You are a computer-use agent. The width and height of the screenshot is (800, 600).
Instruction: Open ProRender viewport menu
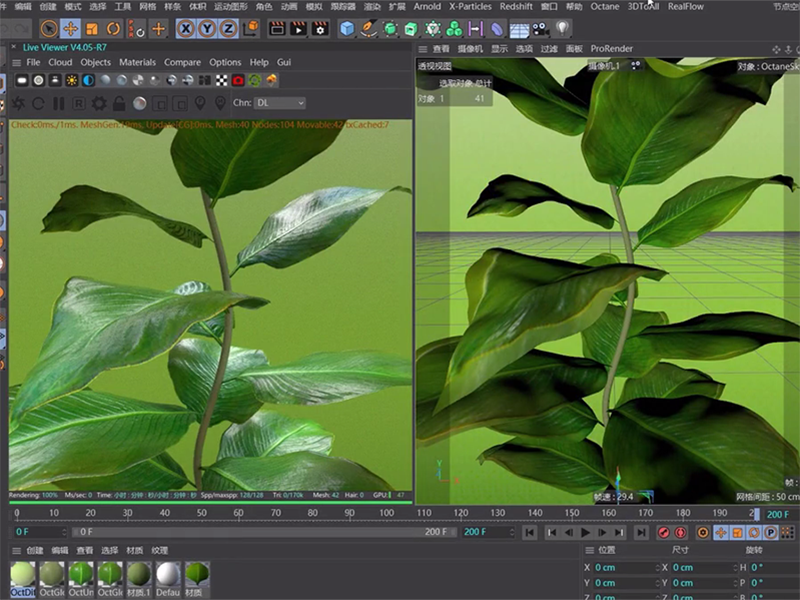(612, 48)
